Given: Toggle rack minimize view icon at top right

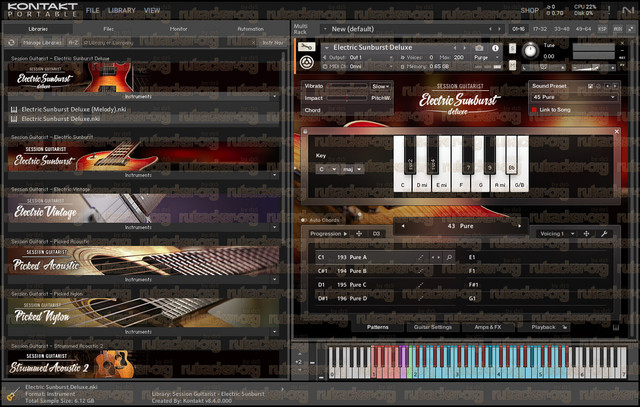Looking at the screenshot, I should coord(630,29).
